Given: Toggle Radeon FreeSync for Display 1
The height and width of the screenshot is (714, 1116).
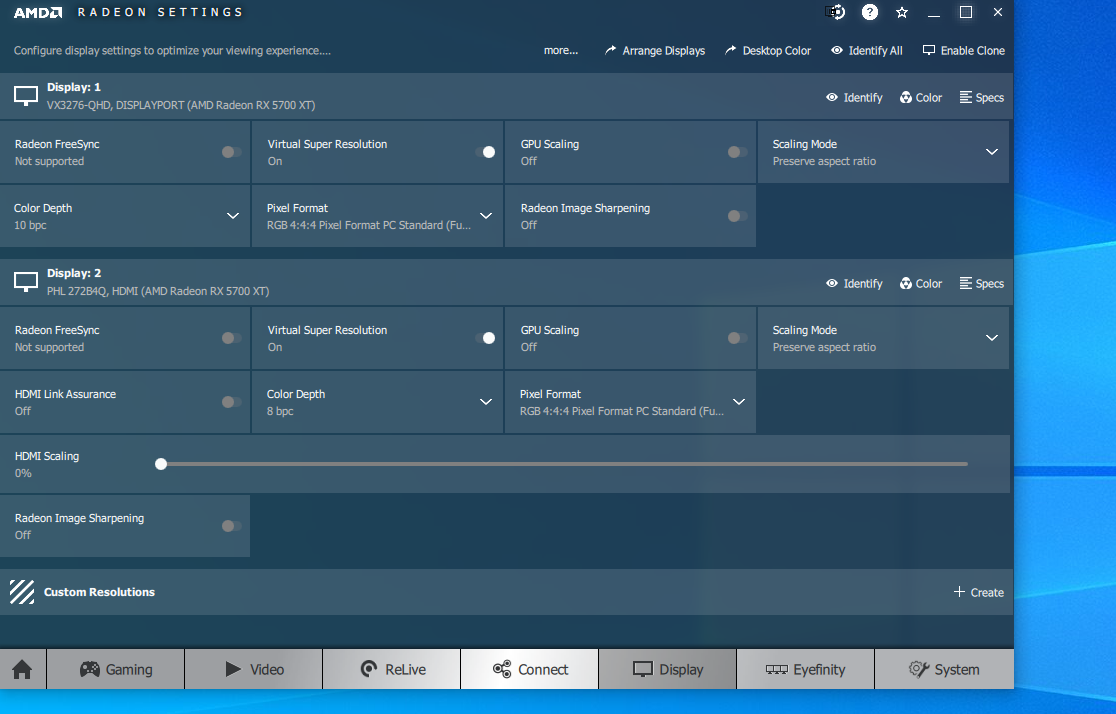Looking at the screenshot, I should (x=231, y=152).
